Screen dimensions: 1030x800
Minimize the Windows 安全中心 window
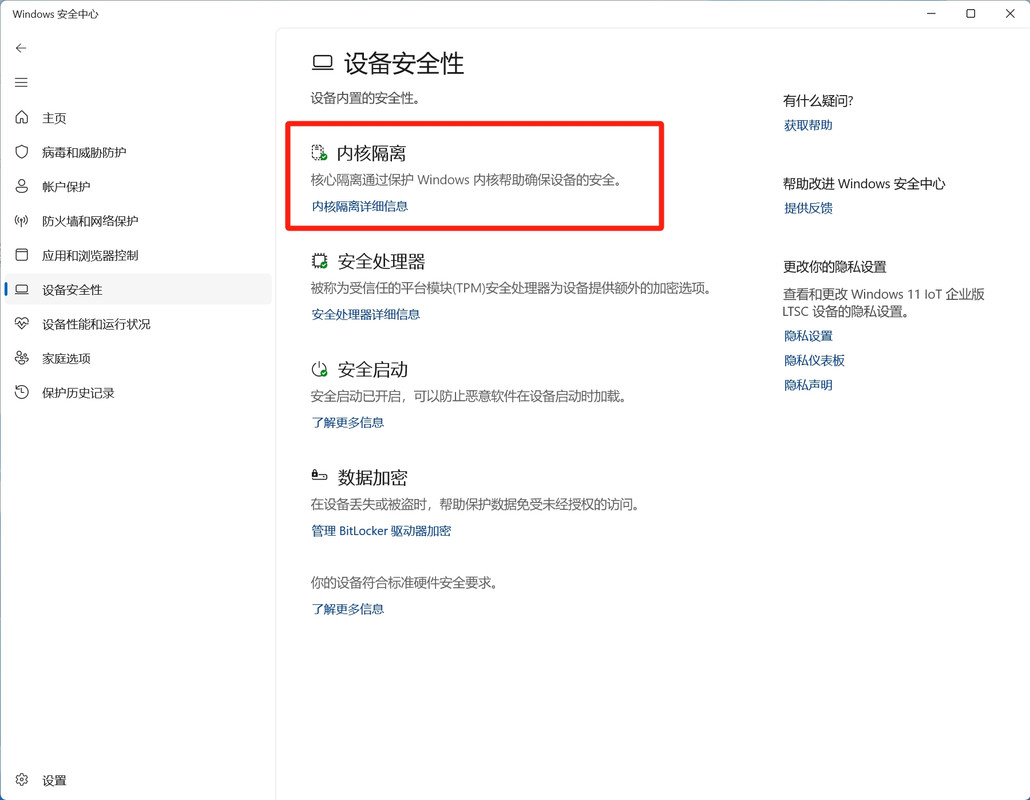(931, 14)
